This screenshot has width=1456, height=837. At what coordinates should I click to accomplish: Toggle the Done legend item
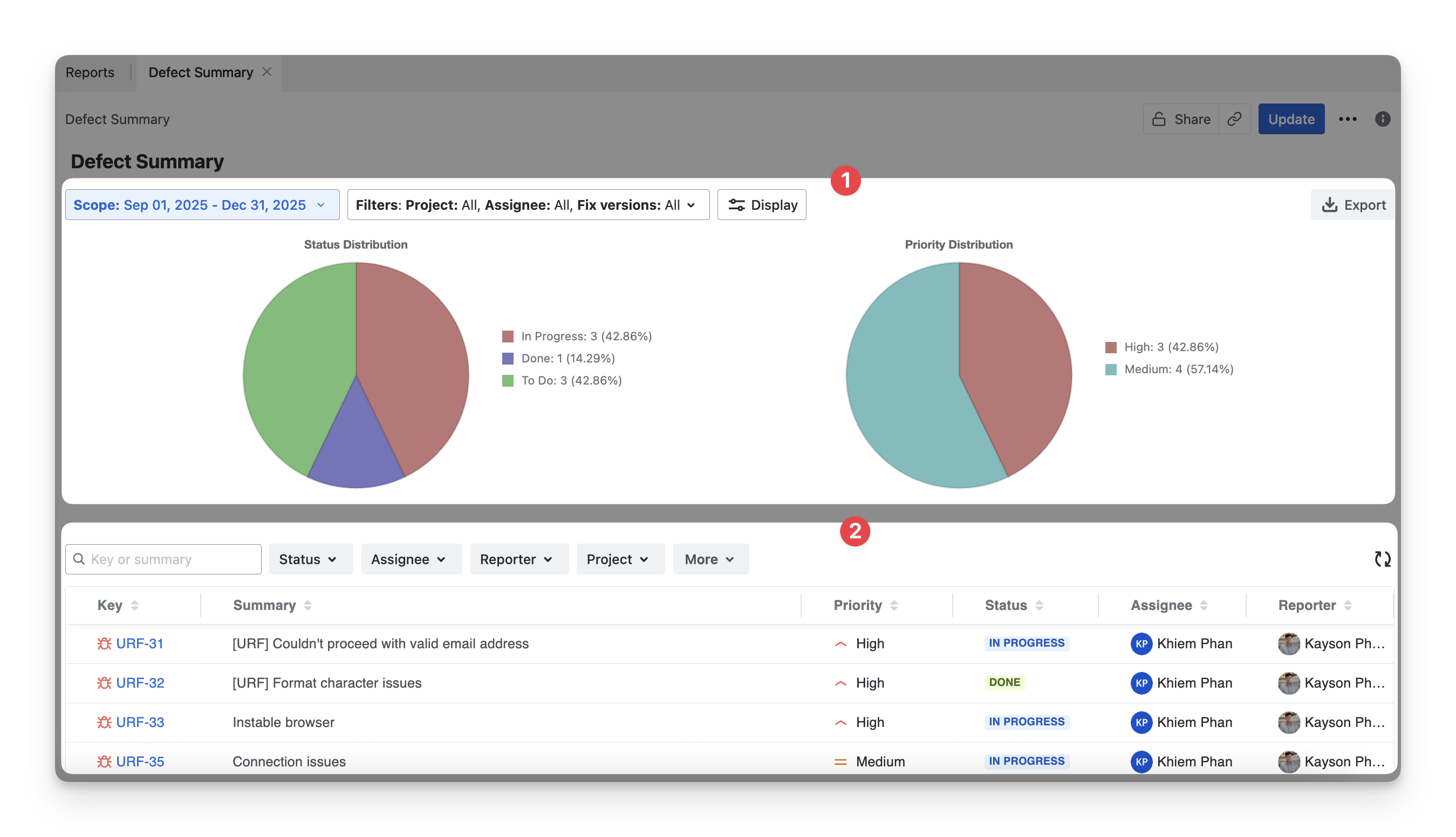click(x=568, y=358)
